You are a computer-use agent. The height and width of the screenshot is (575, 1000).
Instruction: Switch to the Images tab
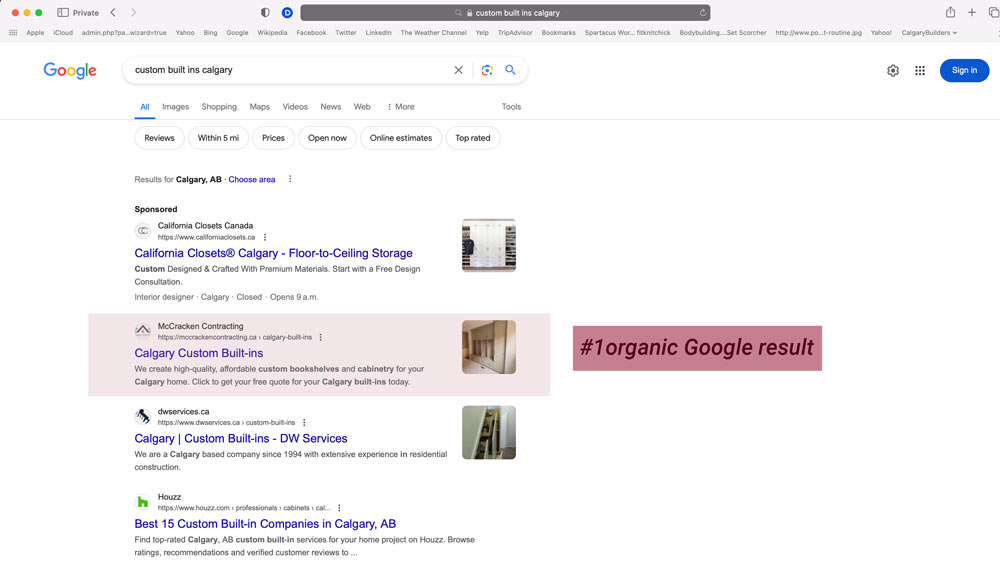pos(175,107)
